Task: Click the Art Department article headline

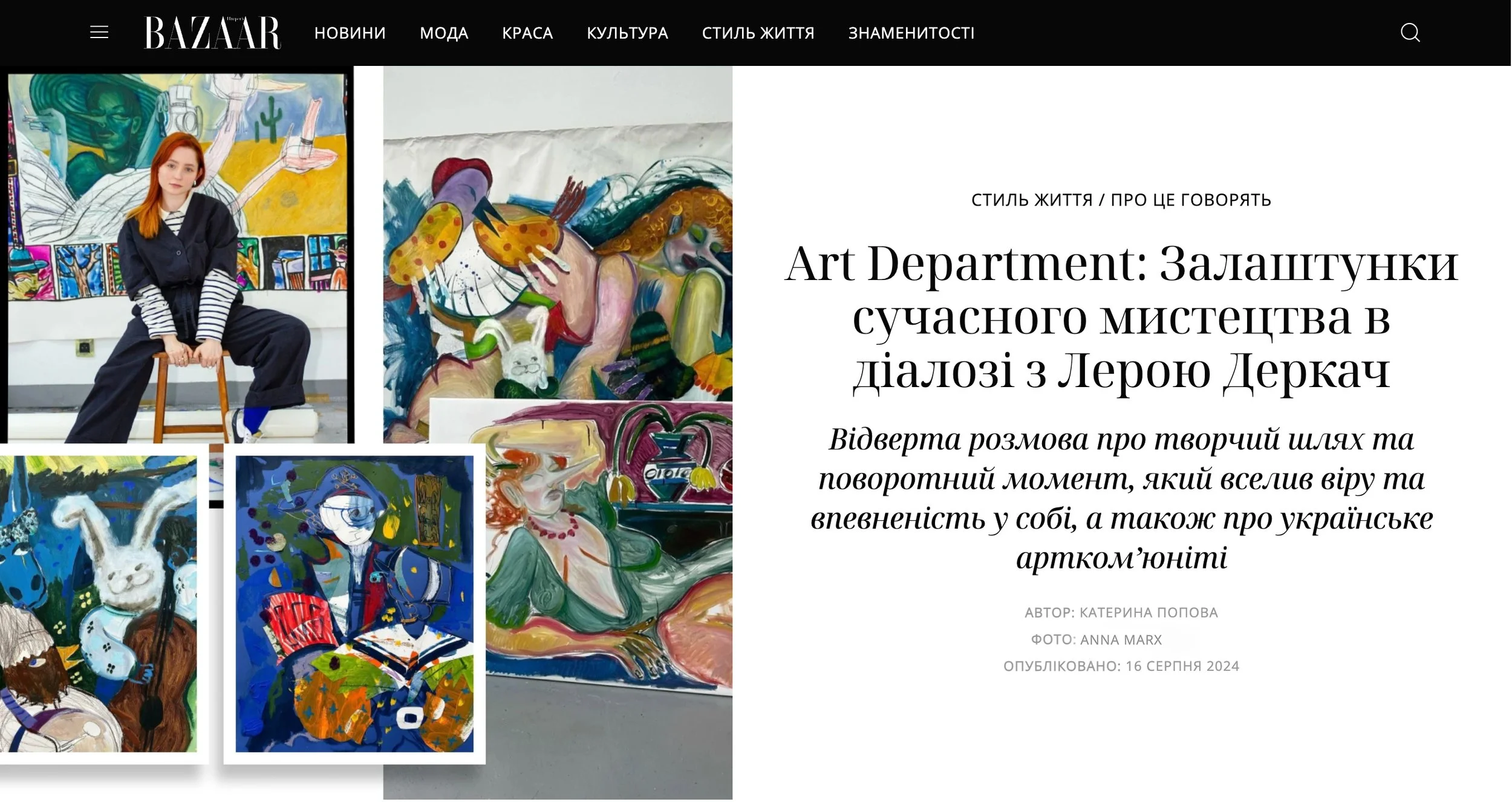Action: 1121,317
